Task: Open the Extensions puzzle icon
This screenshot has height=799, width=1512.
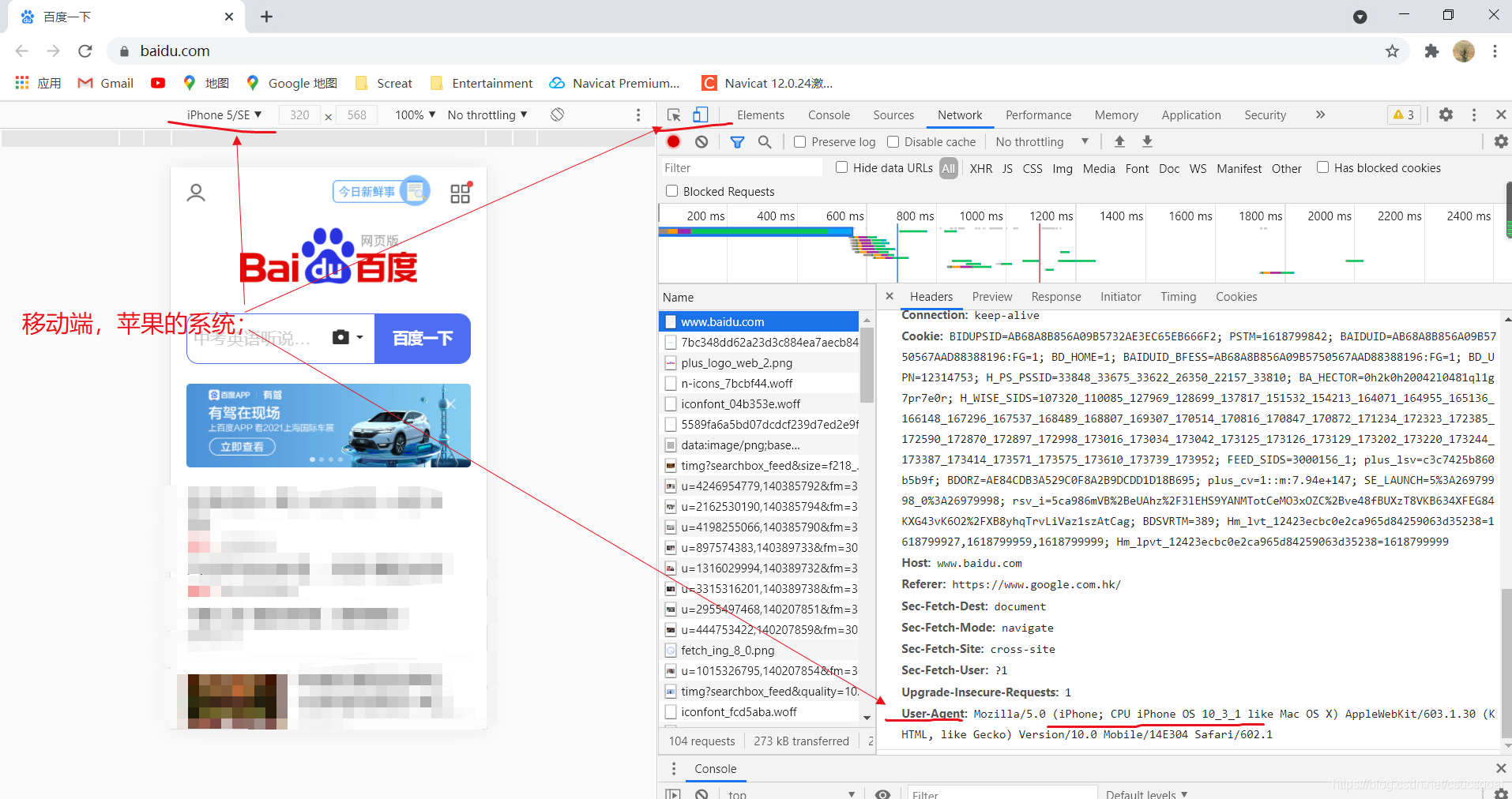Action: [1431, 51]
